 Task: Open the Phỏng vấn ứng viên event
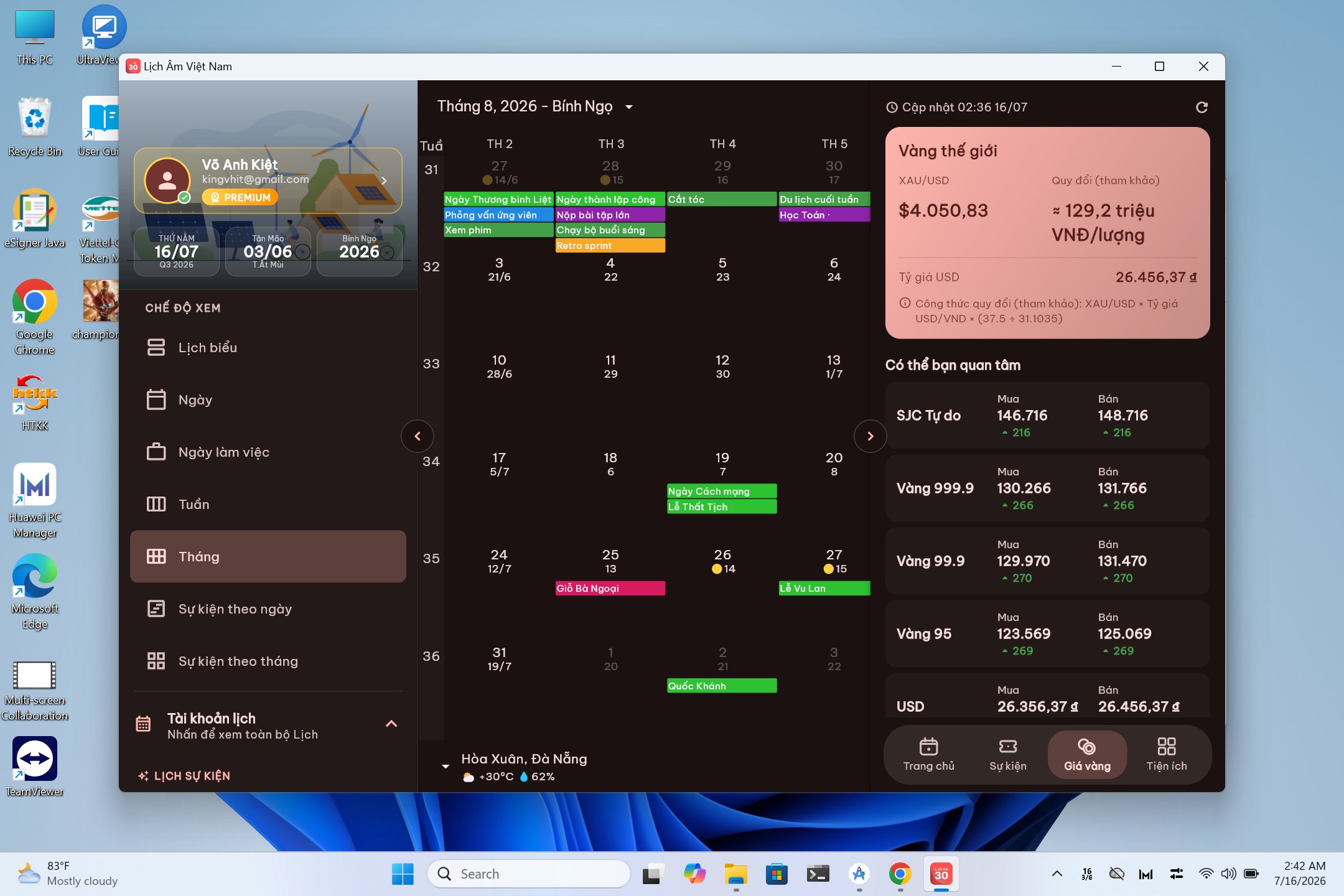click(498, 215)
